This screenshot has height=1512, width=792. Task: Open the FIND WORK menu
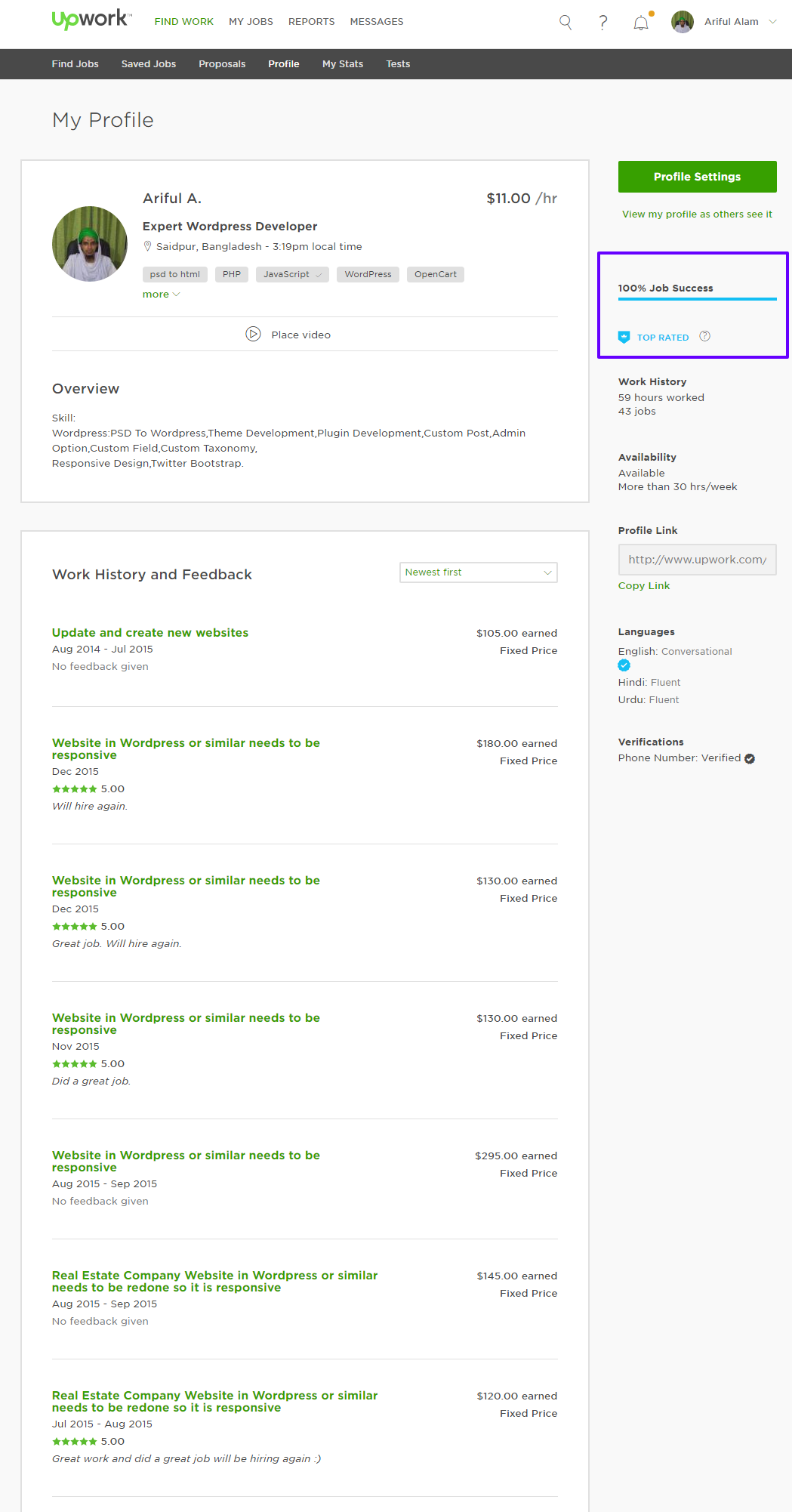[184, 22]
